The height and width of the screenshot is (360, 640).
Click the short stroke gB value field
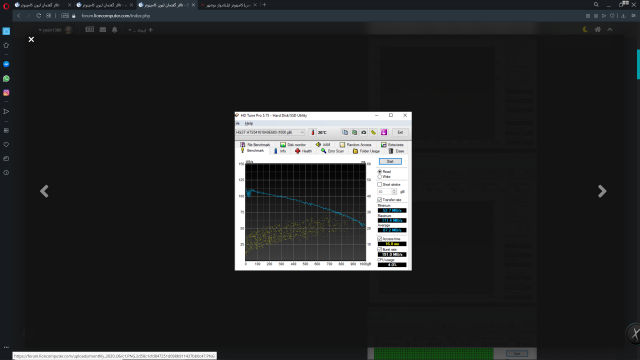point(384,191)
